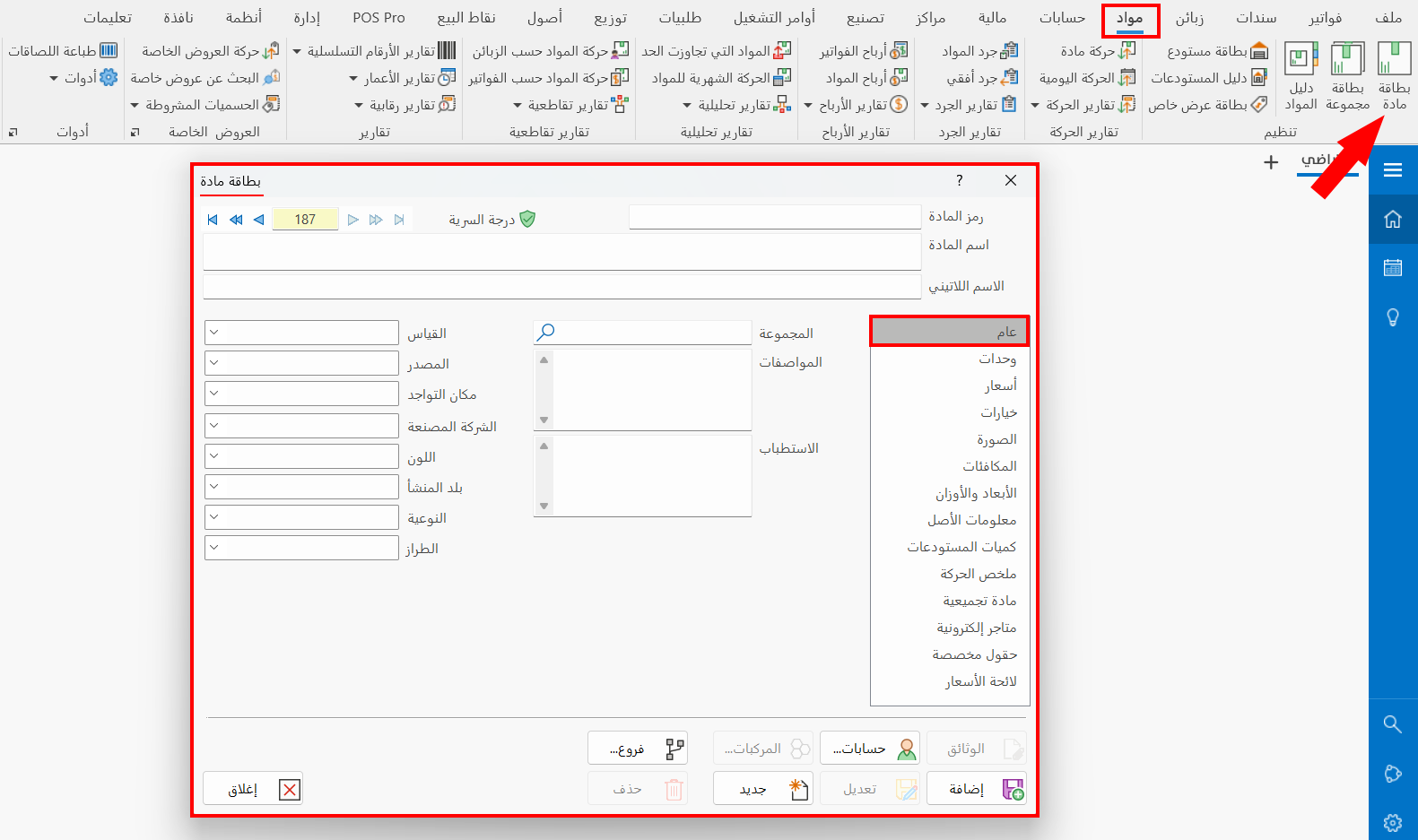Open حسابات... button
The image size is (1418, 840).
coord(870,749)
